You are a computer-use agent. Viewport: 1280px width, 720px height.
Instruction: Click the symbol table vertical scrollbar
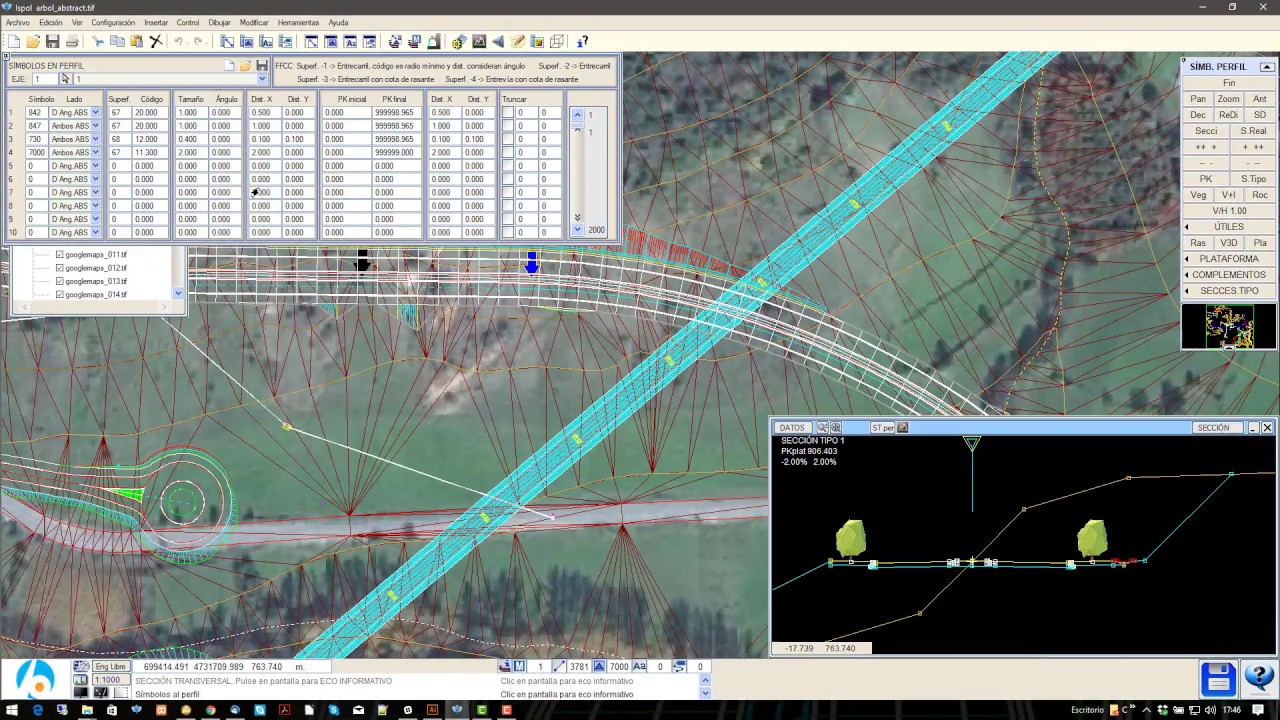coord(577,170)
